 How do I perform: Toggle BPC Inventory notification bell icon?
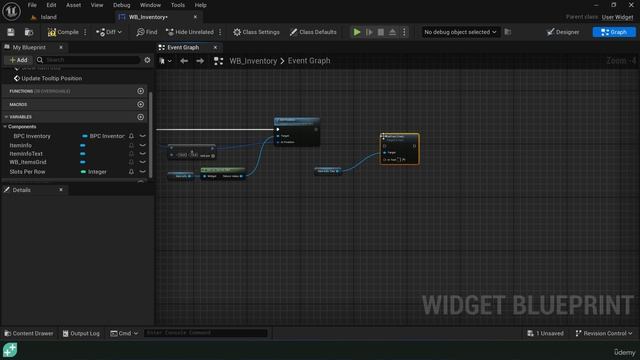131,136
